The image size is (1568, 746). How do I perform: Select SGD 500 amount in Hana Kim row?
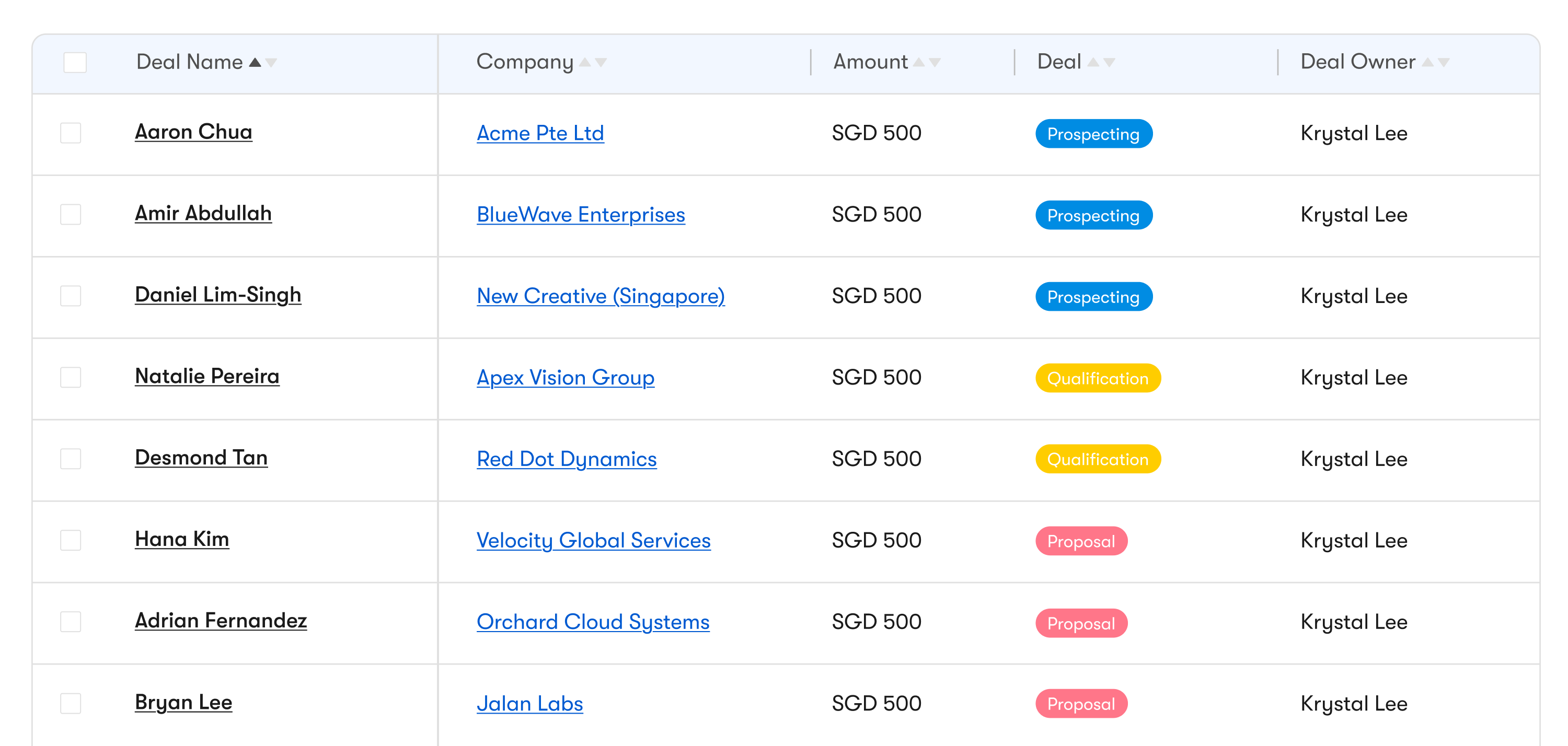(877, 541)
